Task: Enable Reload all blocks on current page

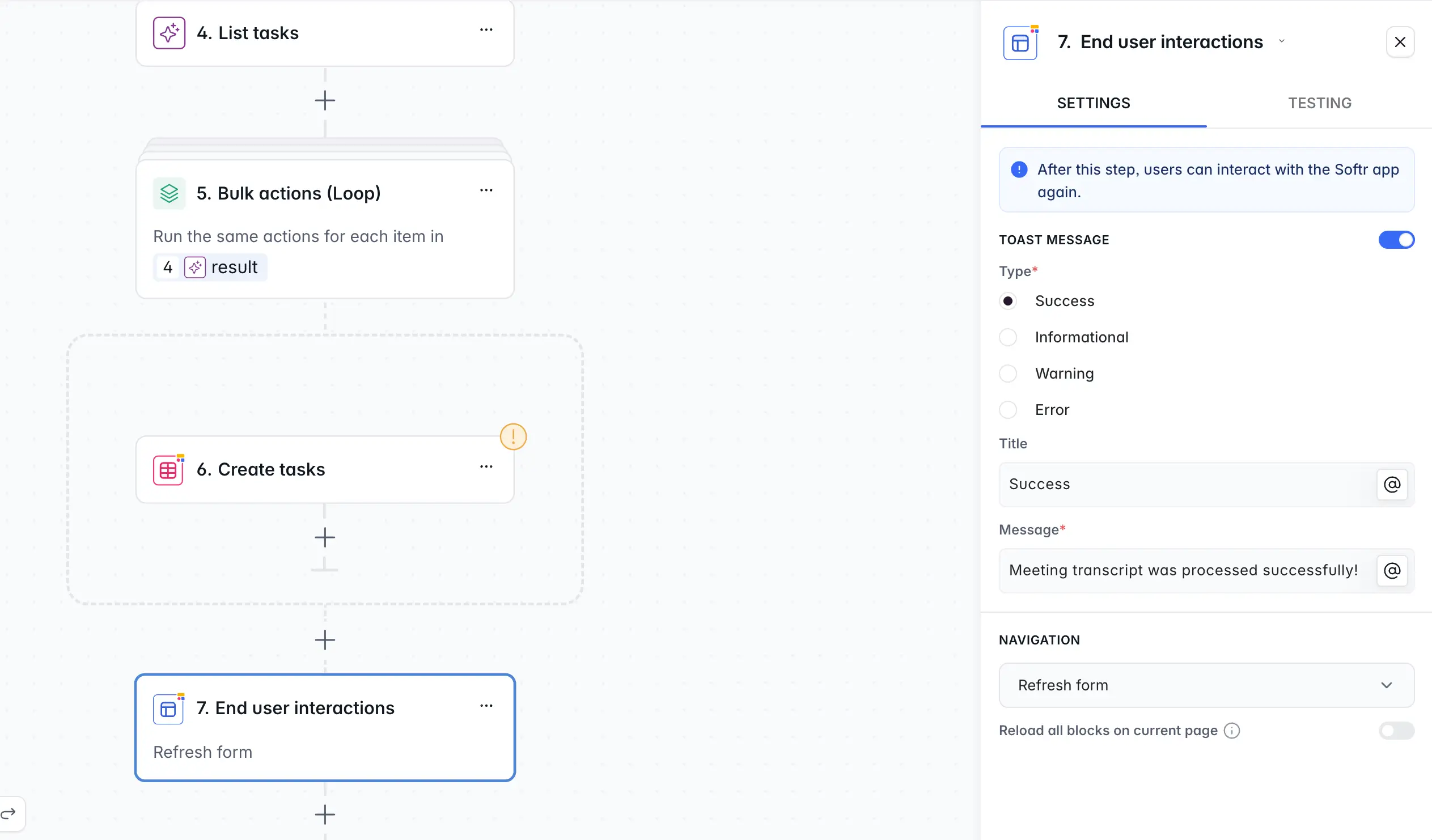Action: click(1396, 730)
